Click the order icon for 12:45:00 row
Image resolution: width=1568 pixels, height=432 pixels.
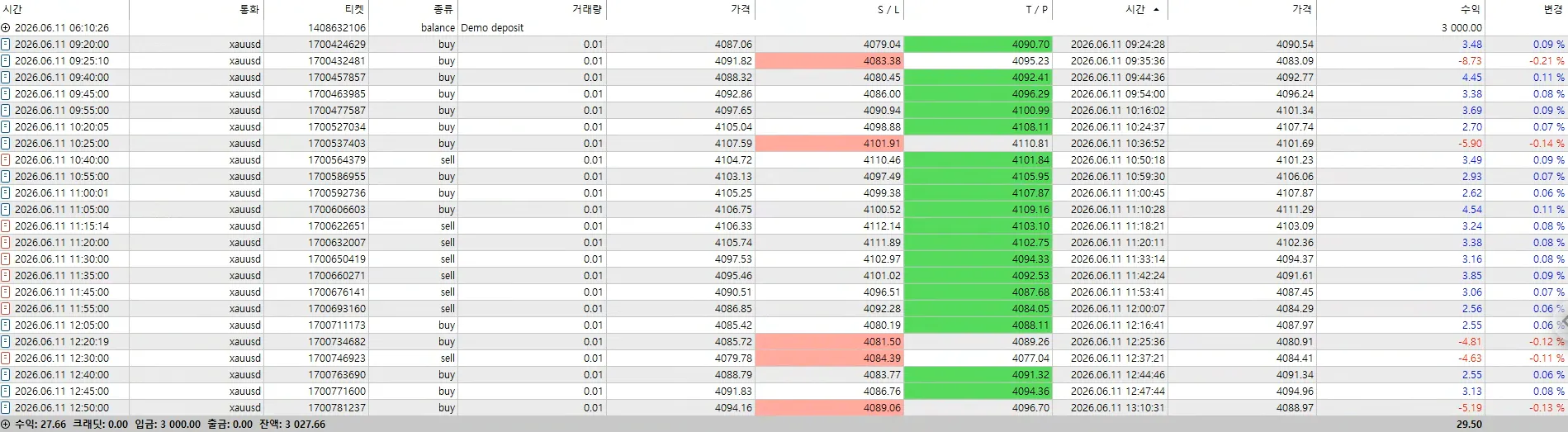[x=6, y=391]
